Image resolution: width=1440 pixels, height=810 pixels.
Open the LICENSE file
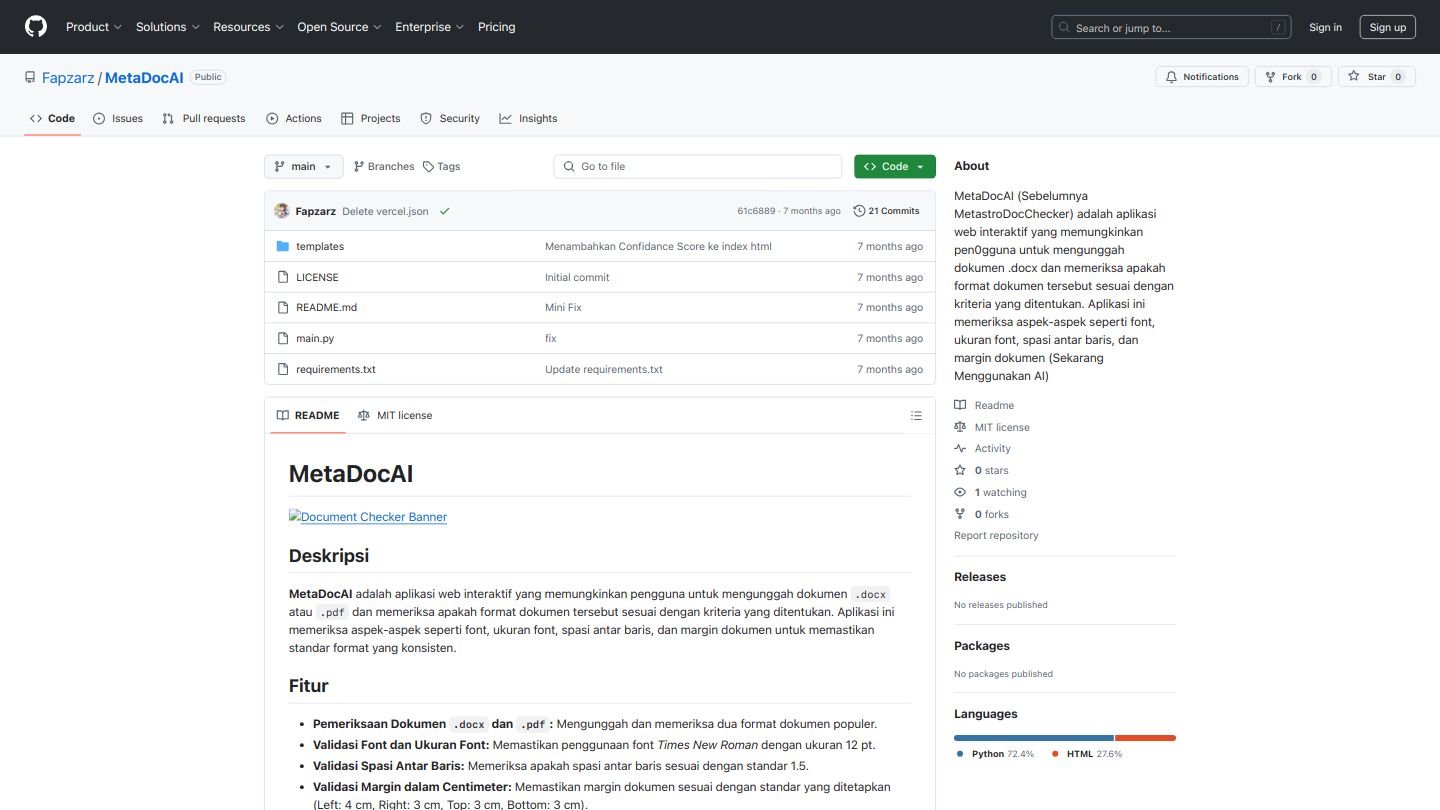pyautogui.click(x=317, y=277)
